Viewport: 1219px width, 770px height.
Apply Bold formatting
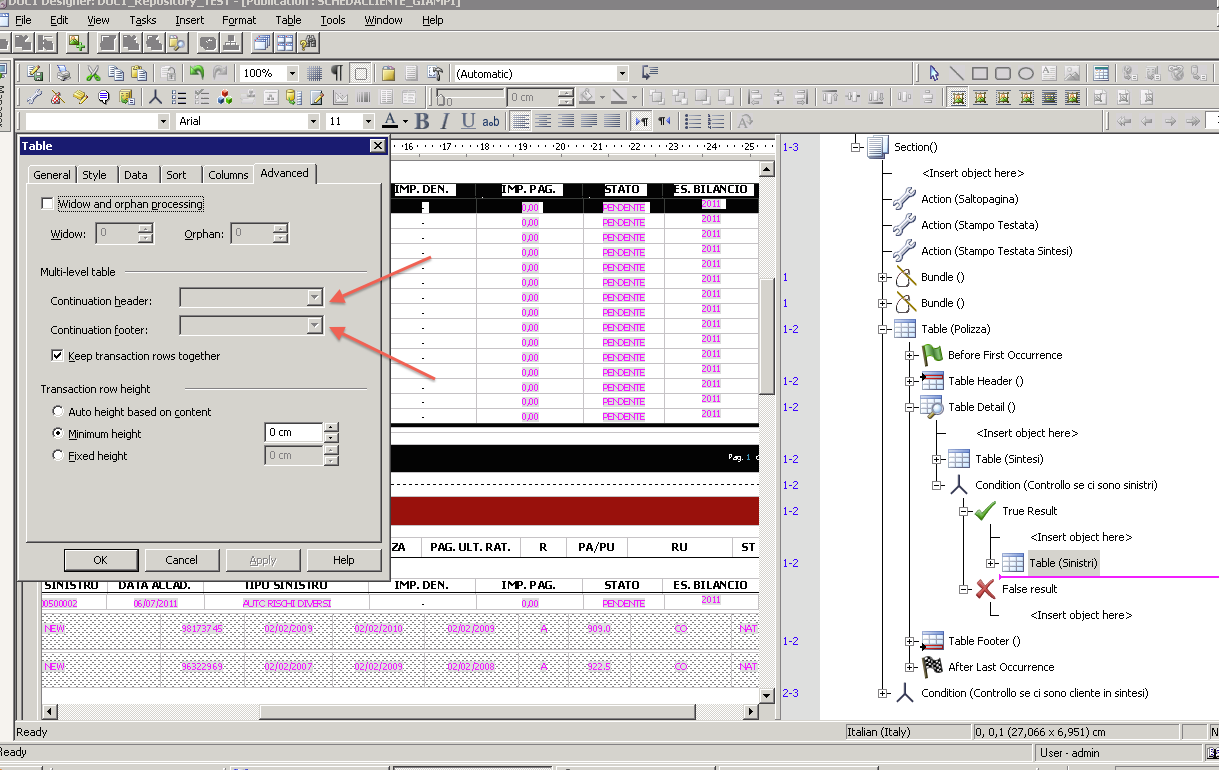pyautogui.click(x=422, y=121)
